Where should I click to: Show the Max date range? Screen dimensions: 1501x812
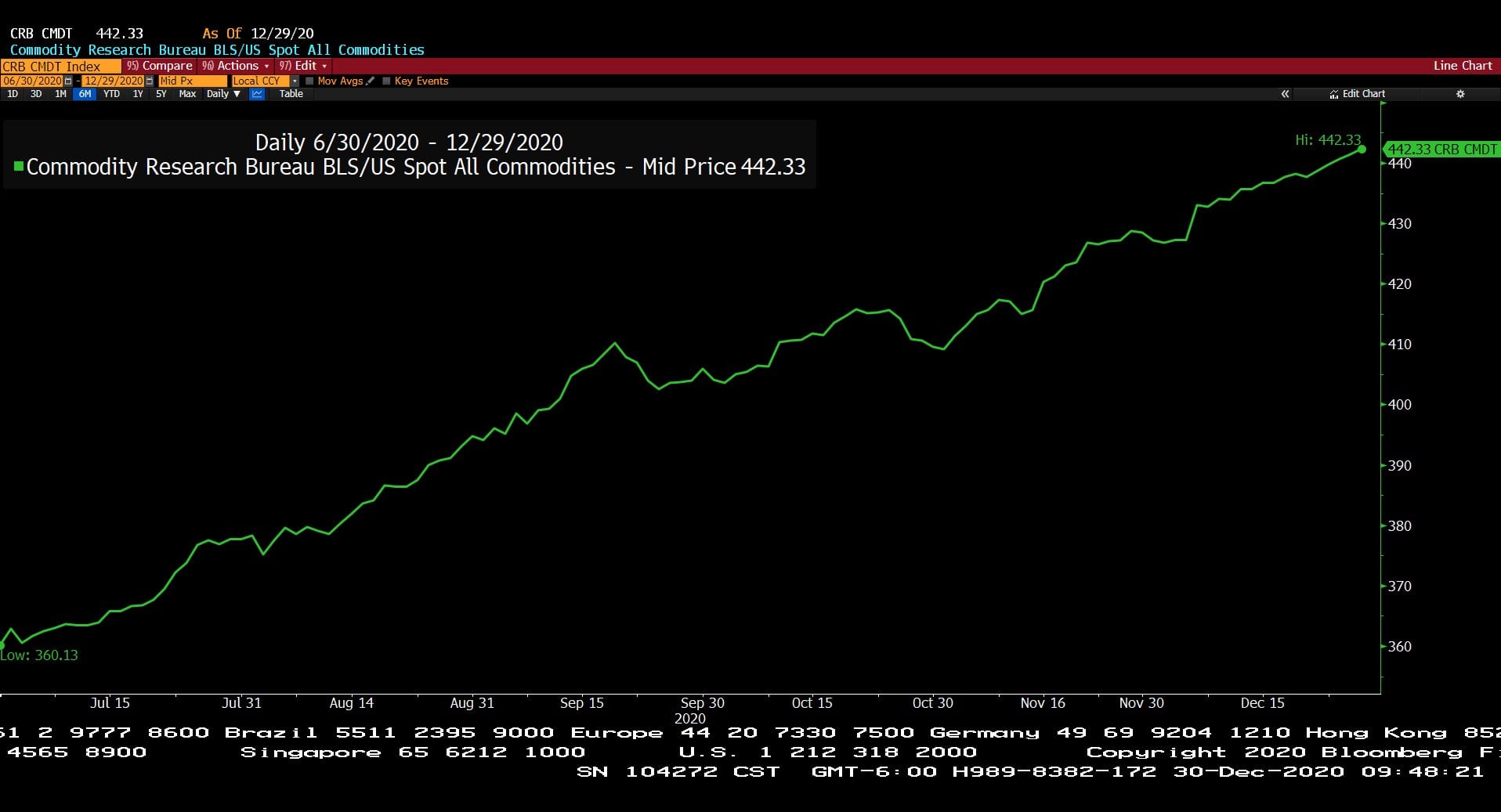[187, 94]
